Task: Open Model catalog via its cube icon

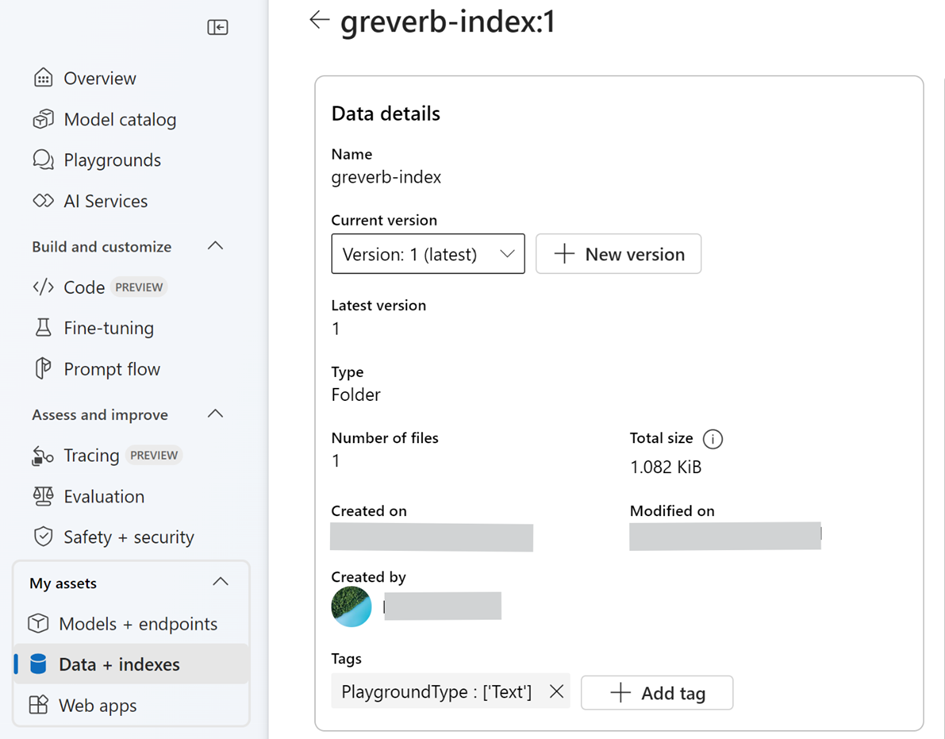Action: pos(43,119)
